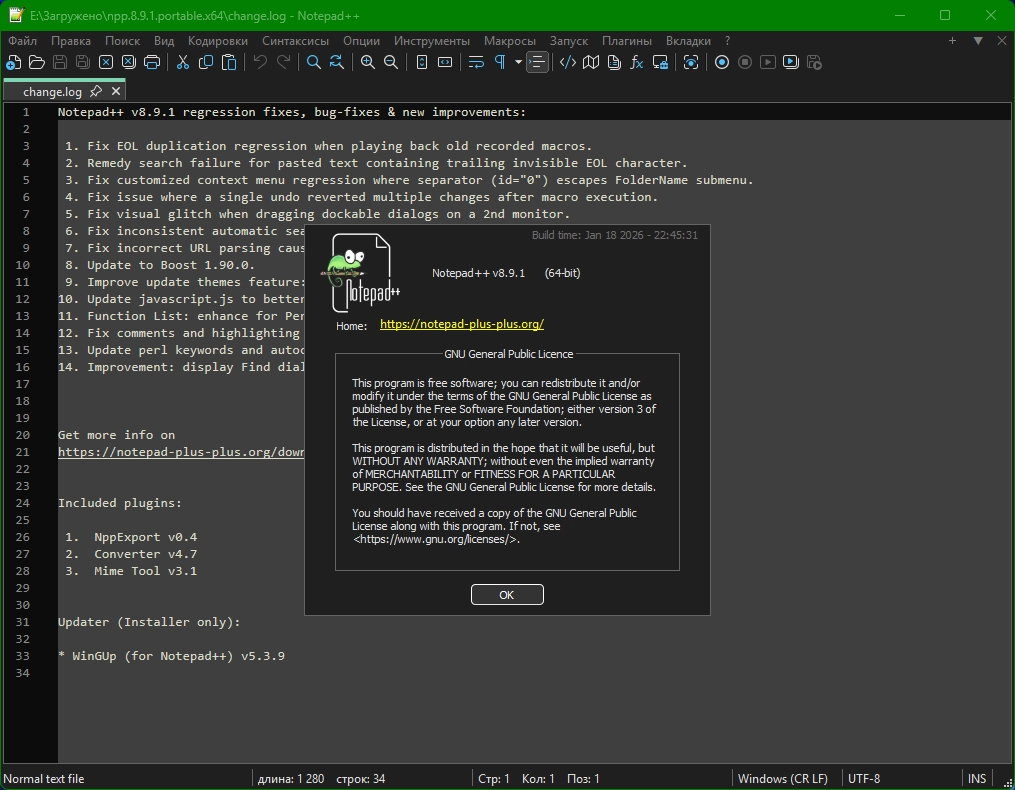Open the tab list dropdown triangle

[977, 40]
